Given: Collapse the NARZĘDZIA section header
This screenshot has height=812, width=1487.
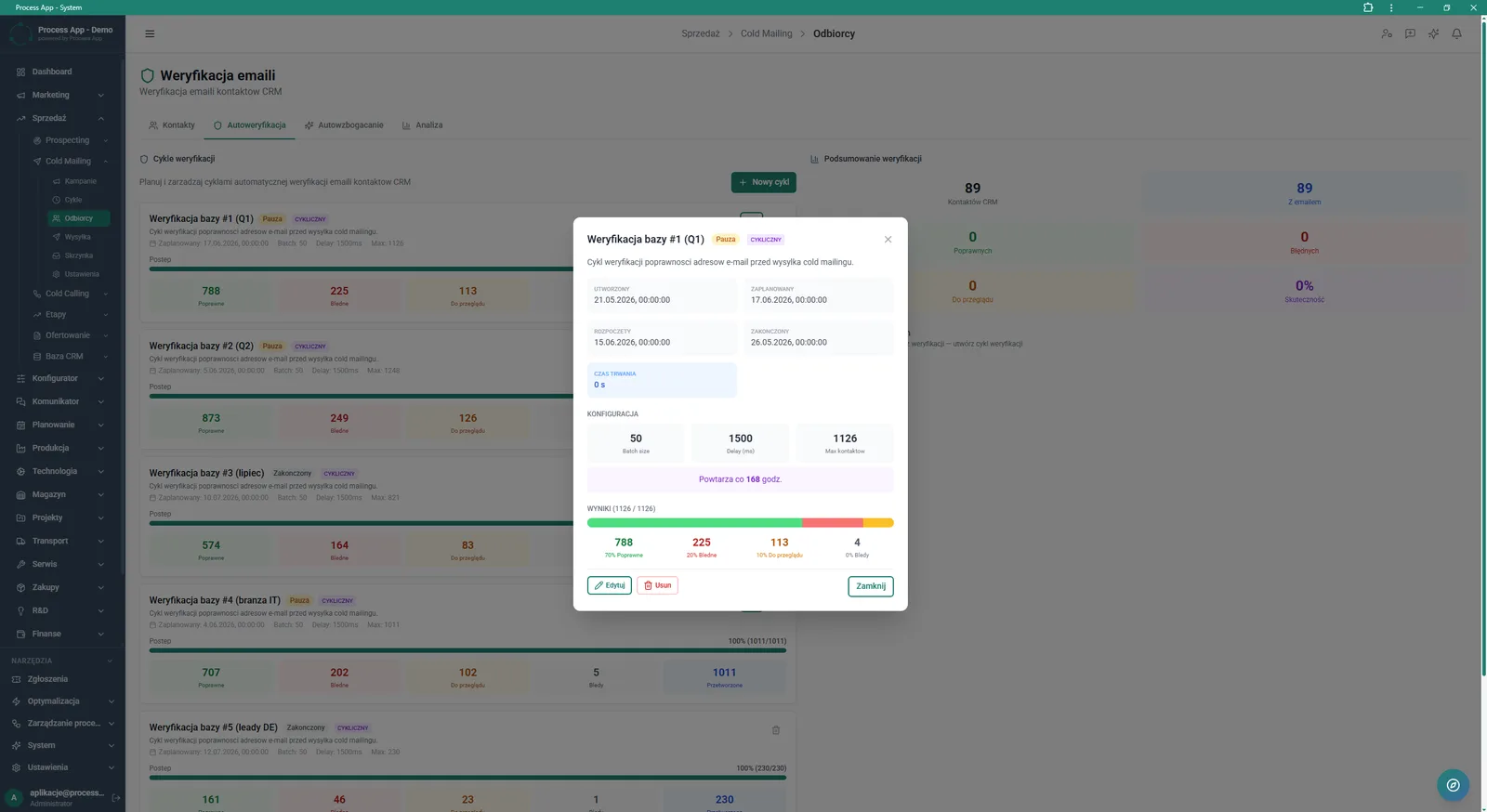Looking at the screenshot, I should (62, 661).
